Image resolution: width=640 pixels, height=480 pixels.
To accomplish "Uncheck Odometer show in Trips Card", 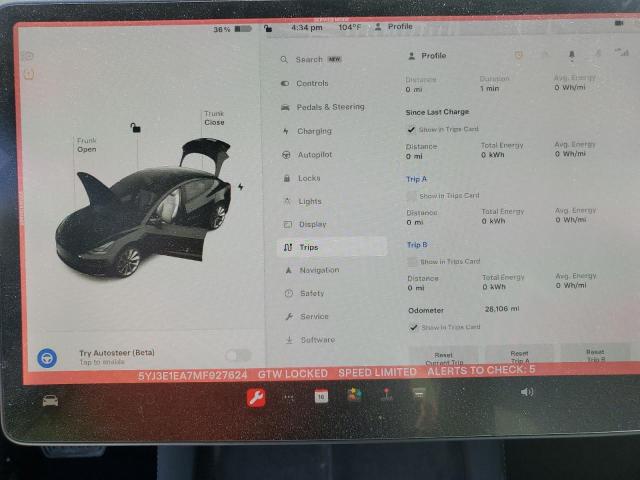I will [x=413, y=327].
